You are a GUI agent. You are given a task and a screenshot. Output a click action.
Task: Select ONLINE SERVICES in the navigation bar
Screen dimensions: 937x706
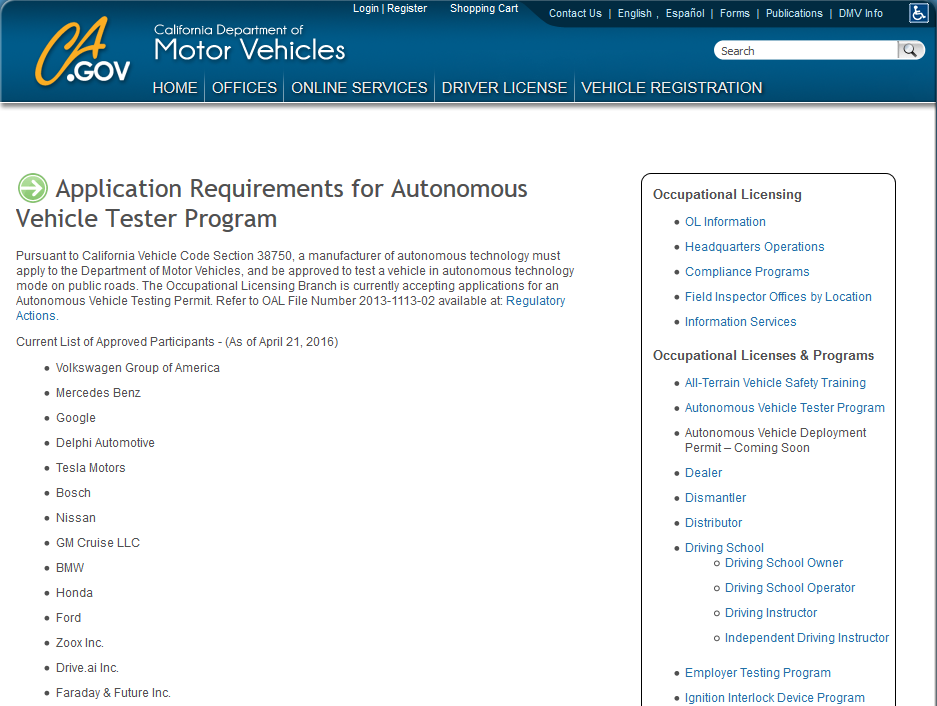359,88
